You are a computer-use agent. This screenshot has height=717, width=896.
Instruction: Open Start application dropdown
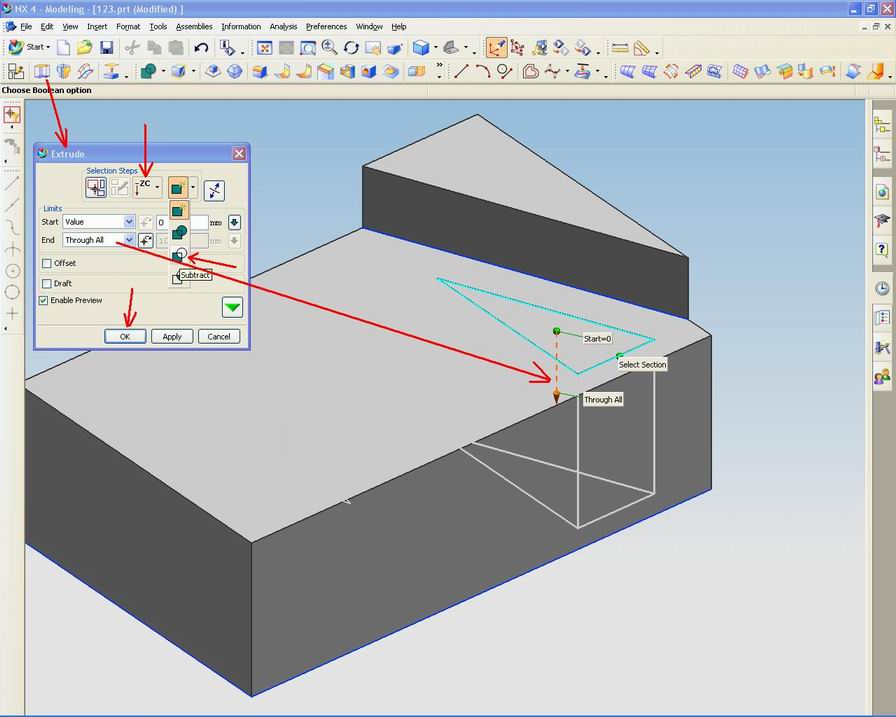[x=30, y=47]
